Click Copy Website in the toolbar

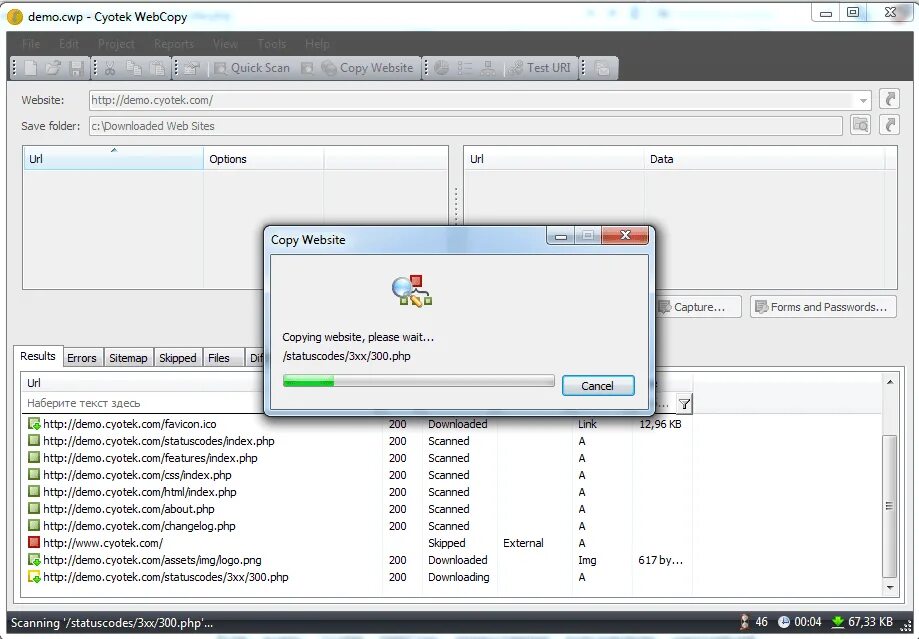[368, 68]
